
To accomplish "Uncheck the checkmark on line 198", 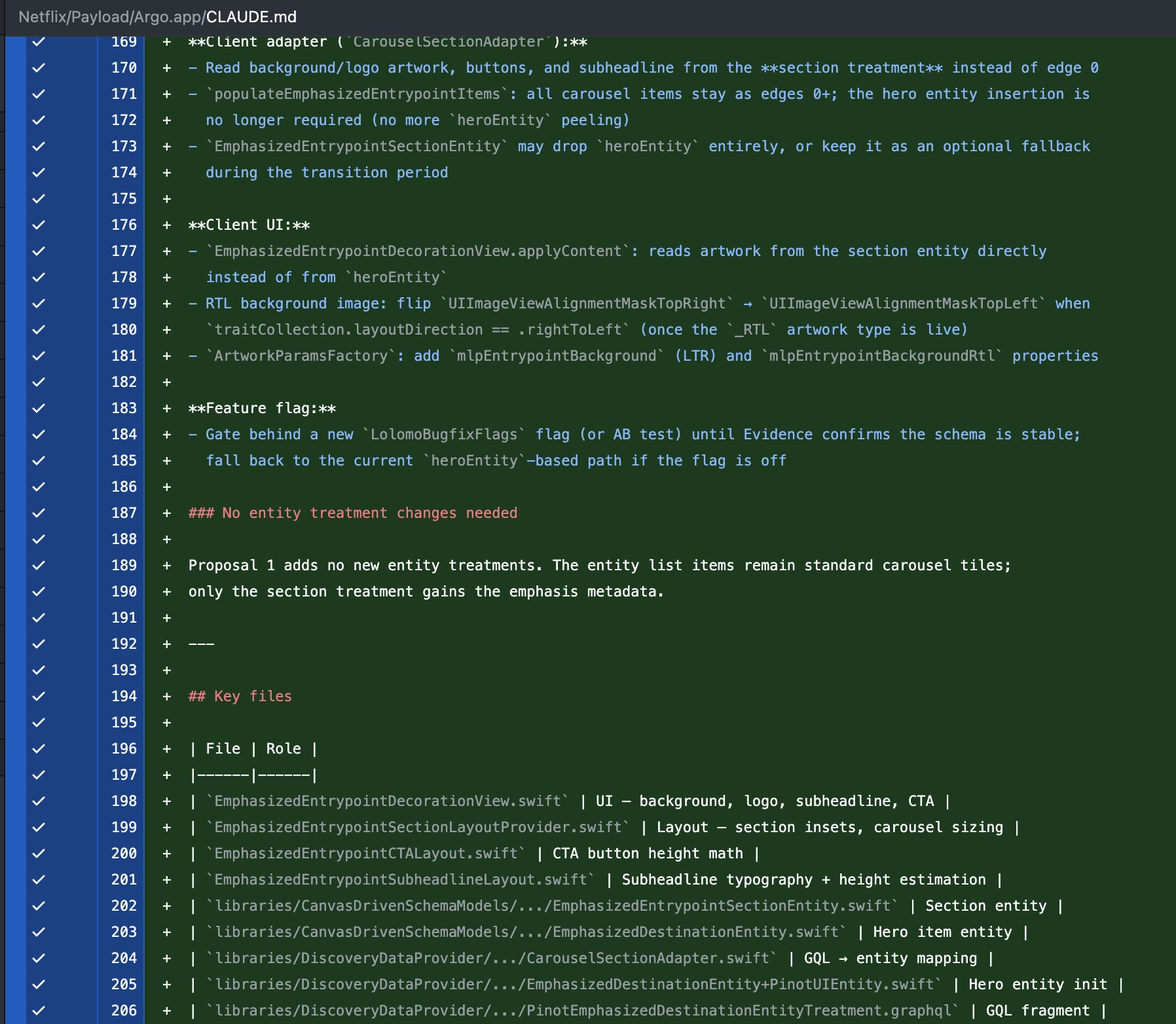I will [39, 801].
